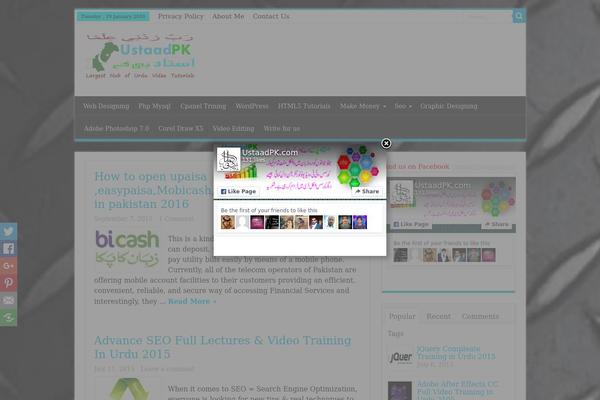The width and height of the screenshot is (600, 400).
Task: Open Cpanel Trining menu item
Action: [203, 106]
